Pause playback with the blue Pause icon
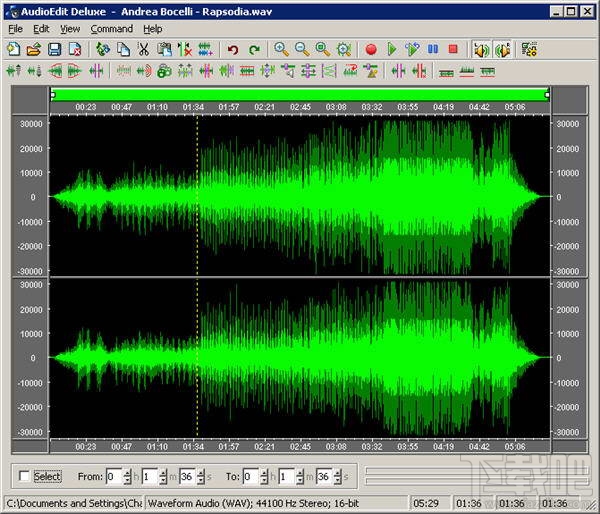600x514 pixels. click(x=433, y=49)
